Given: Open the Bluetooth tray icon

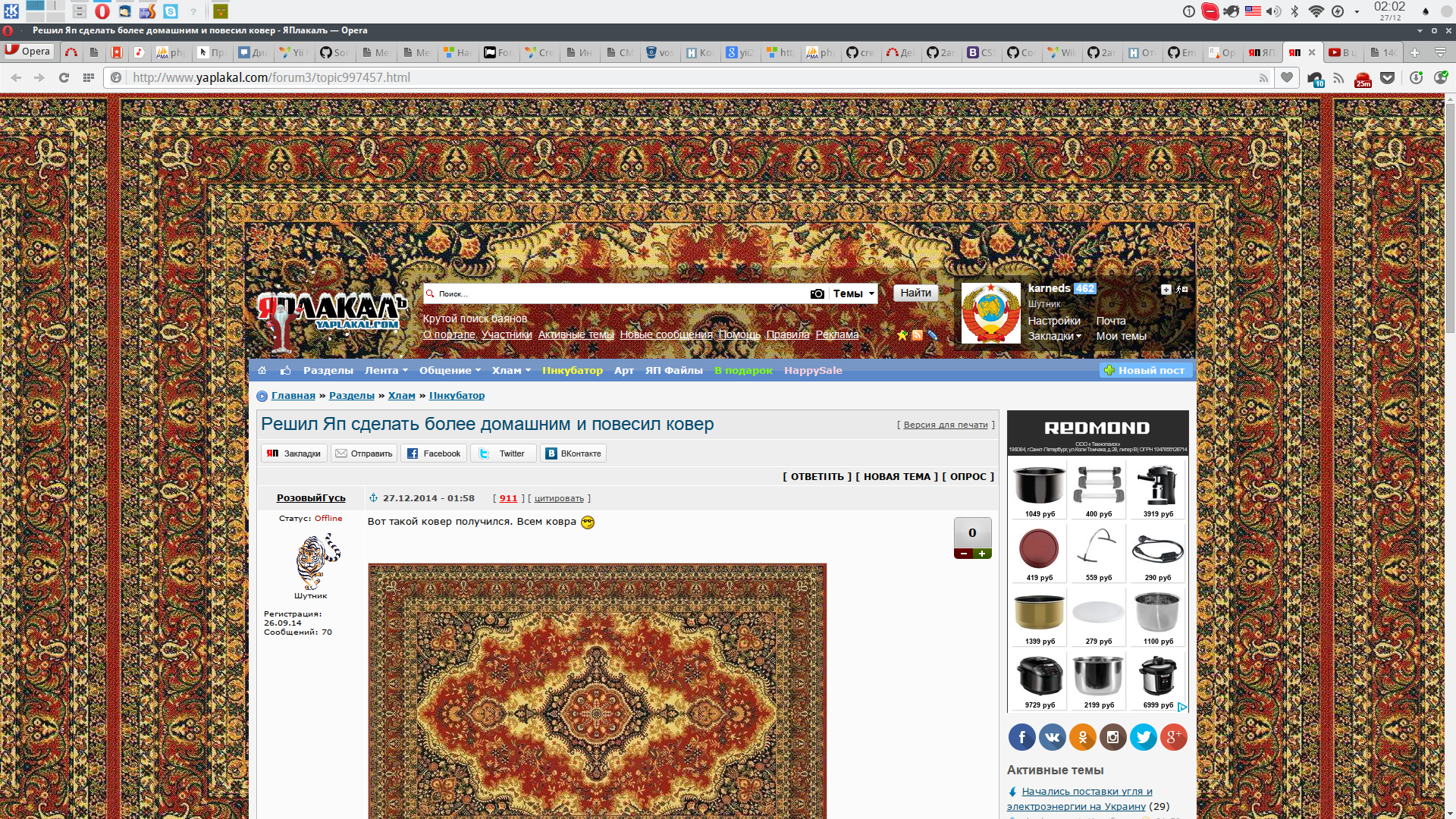Looking at the screenshot, I should coord(1295,11).
